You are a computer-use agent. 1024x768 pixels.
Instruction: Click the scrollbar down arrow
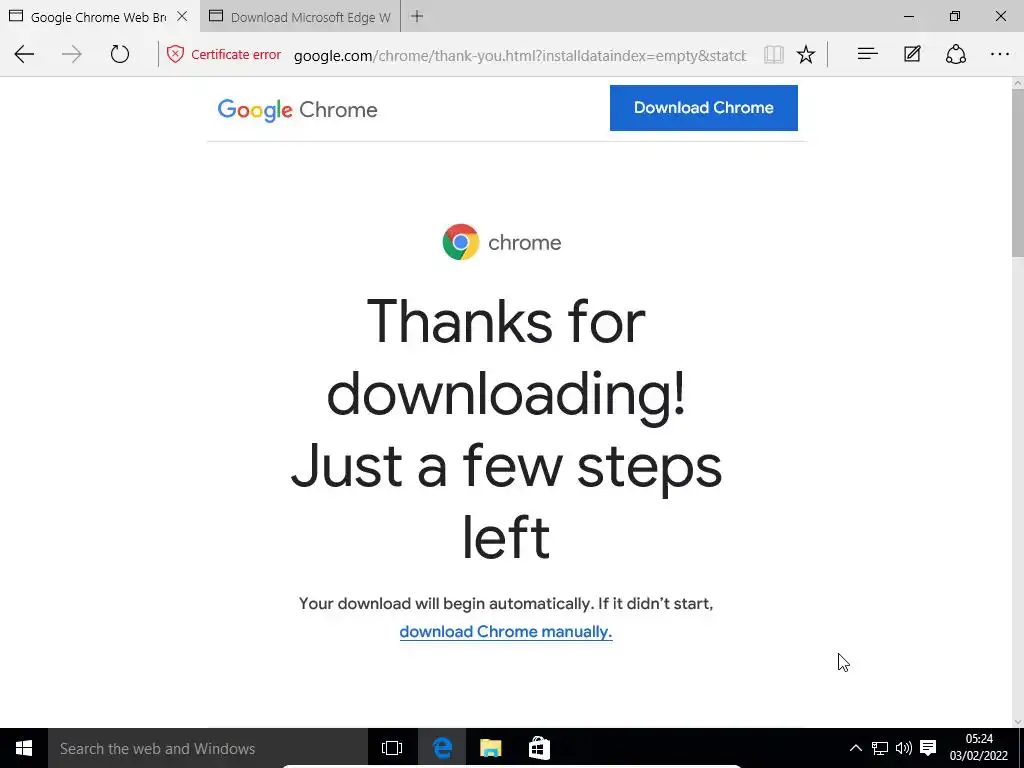[1017, 722]
